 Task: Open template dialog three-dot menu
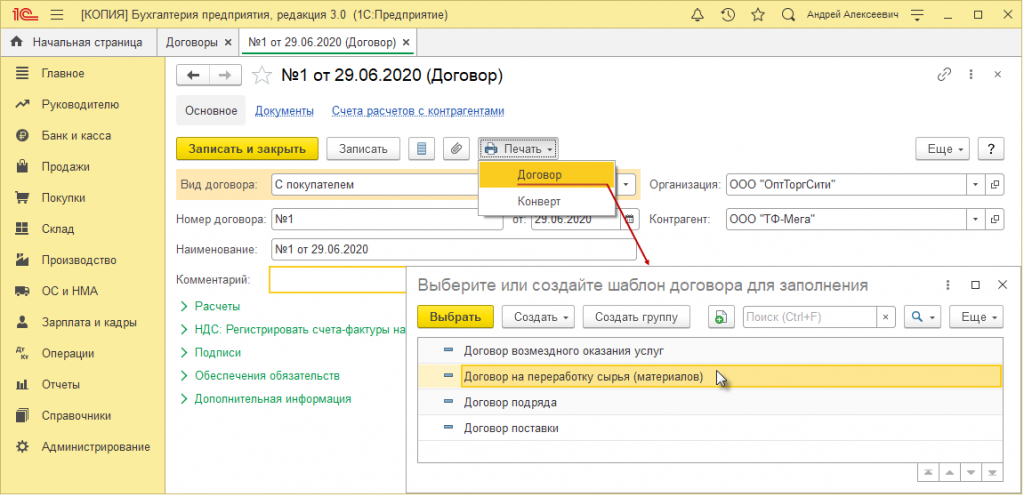coord(948,285)
